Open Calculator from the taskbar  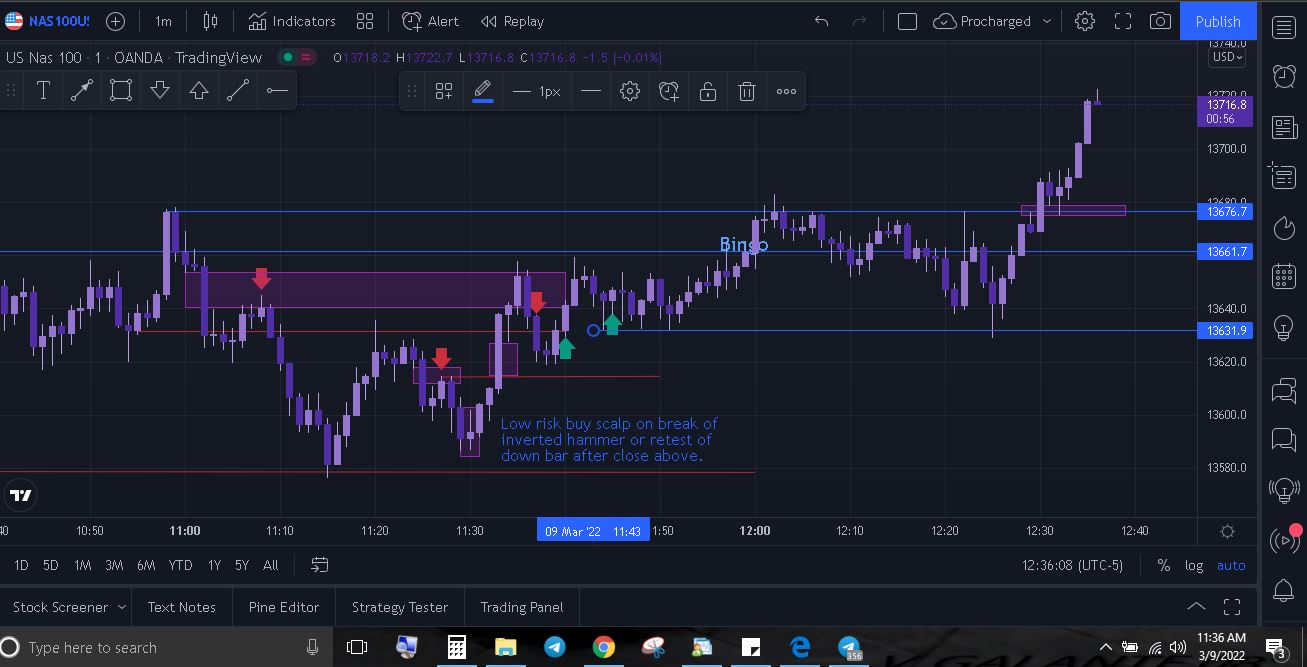pyautogui.click(x=456, y=647)
